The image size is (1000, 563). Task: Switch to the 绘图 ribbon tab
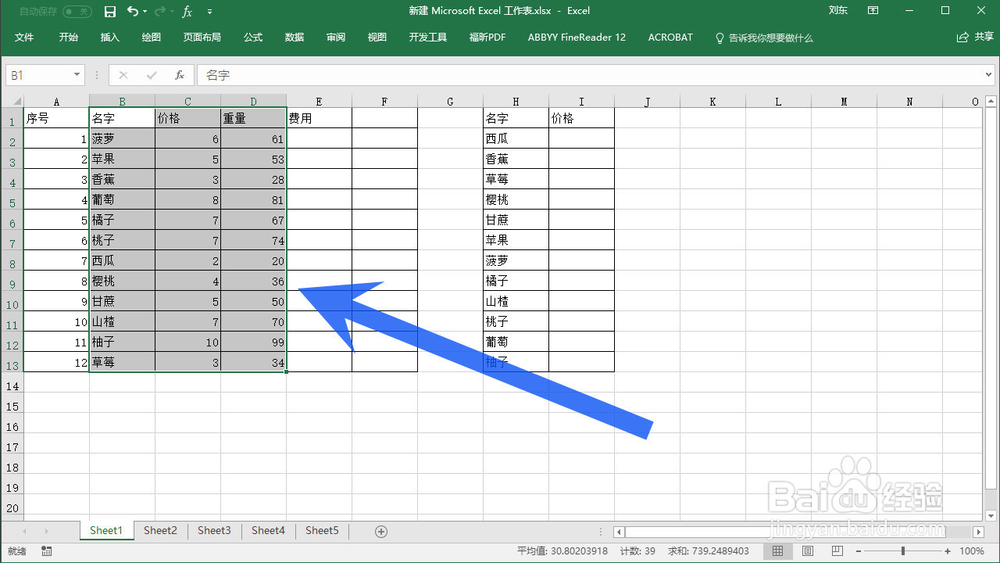pyautogui.click(x=151, y=37)
